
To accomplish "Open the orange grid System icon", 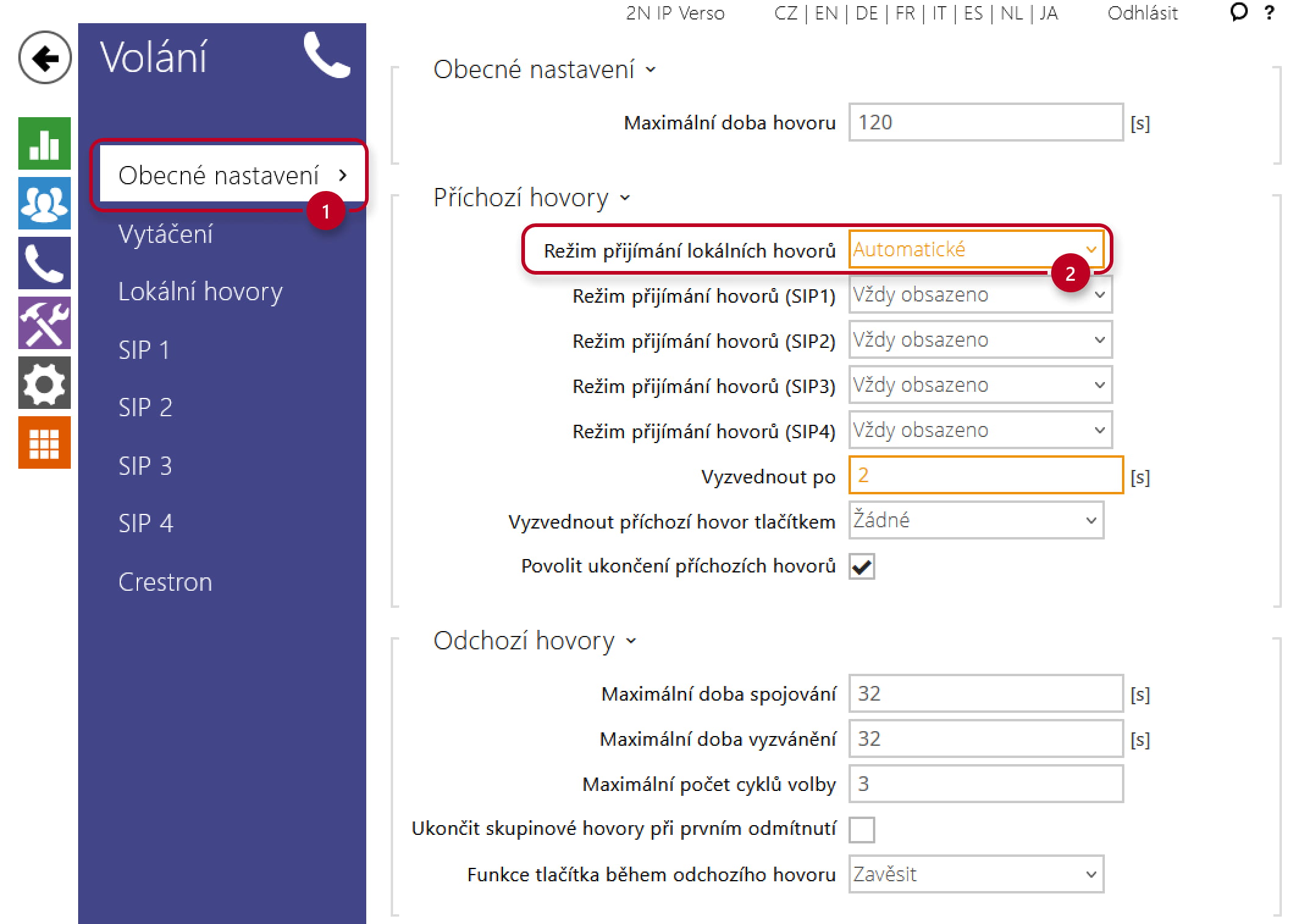I will (45, 442).
